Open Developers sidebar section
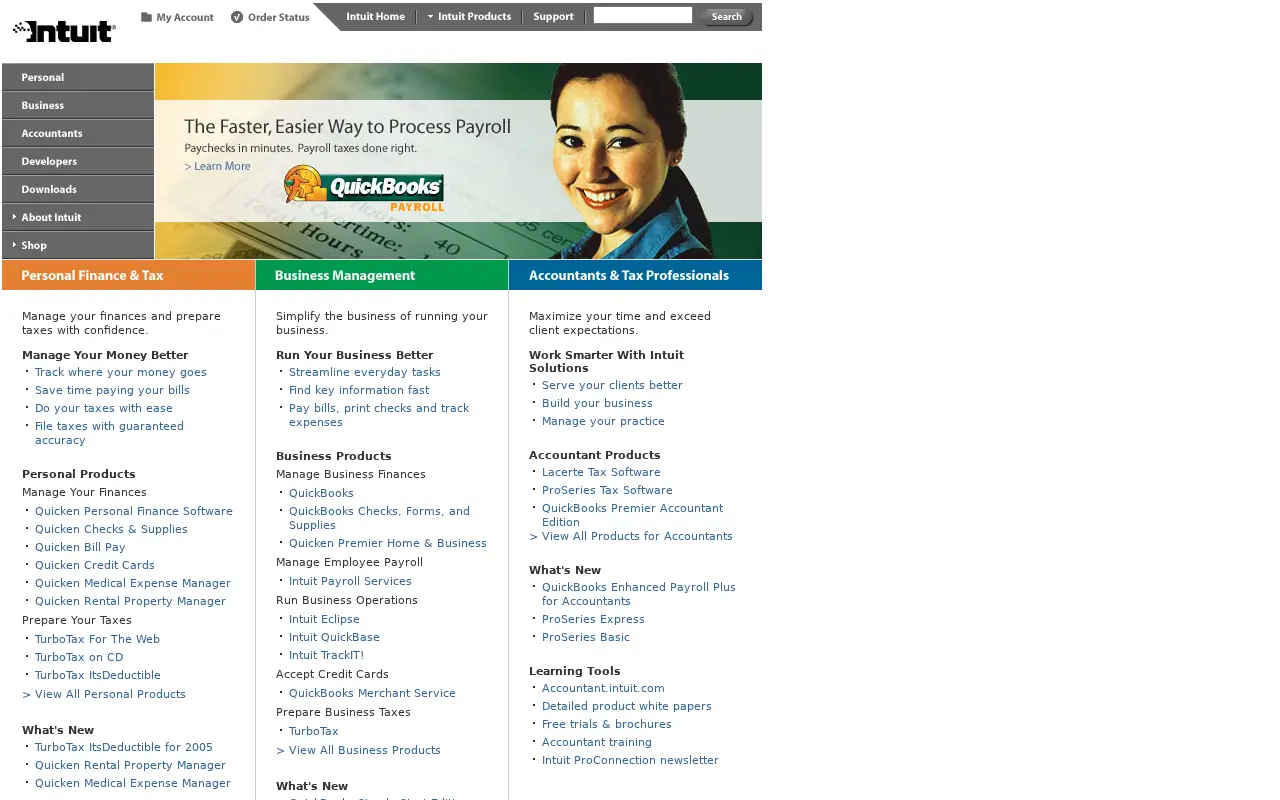The height and width of the screenshot is (800, 1280). (x=78, y=161)
